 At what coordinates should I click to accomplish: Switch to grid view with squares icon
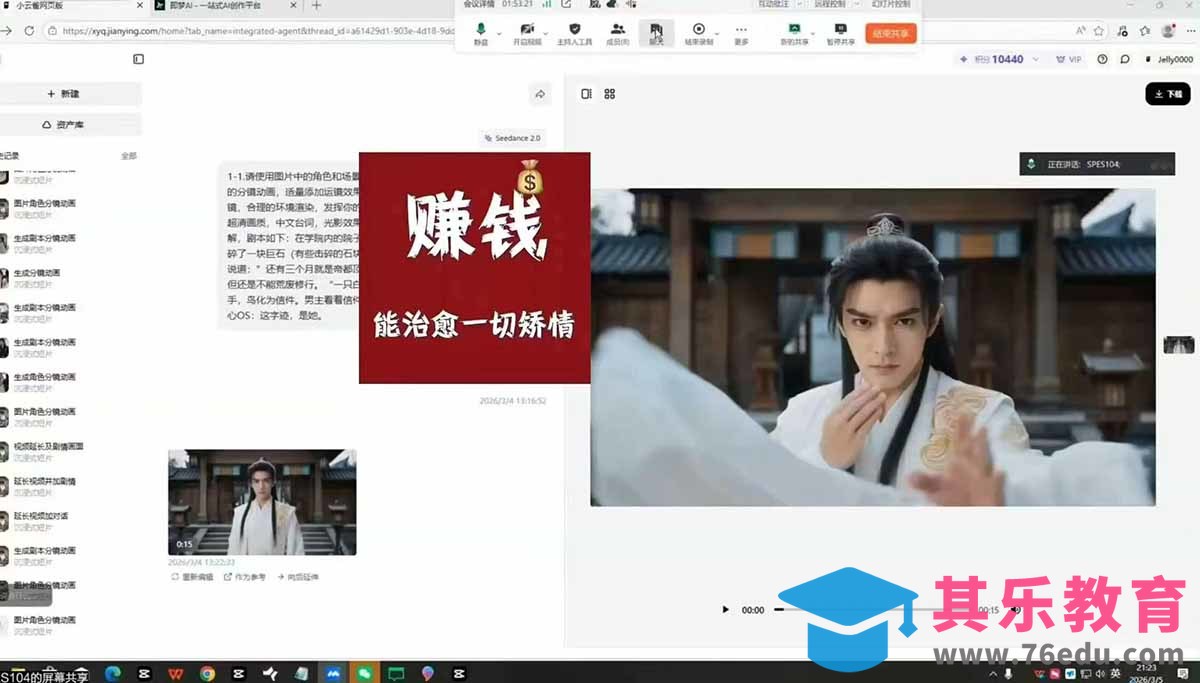[607, 93]
